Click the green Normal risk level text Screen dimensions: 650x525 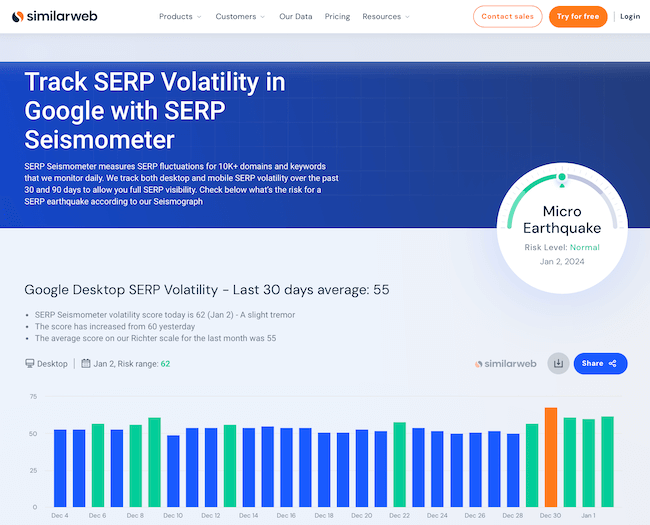pyautogui.click(x=585, y=247)
